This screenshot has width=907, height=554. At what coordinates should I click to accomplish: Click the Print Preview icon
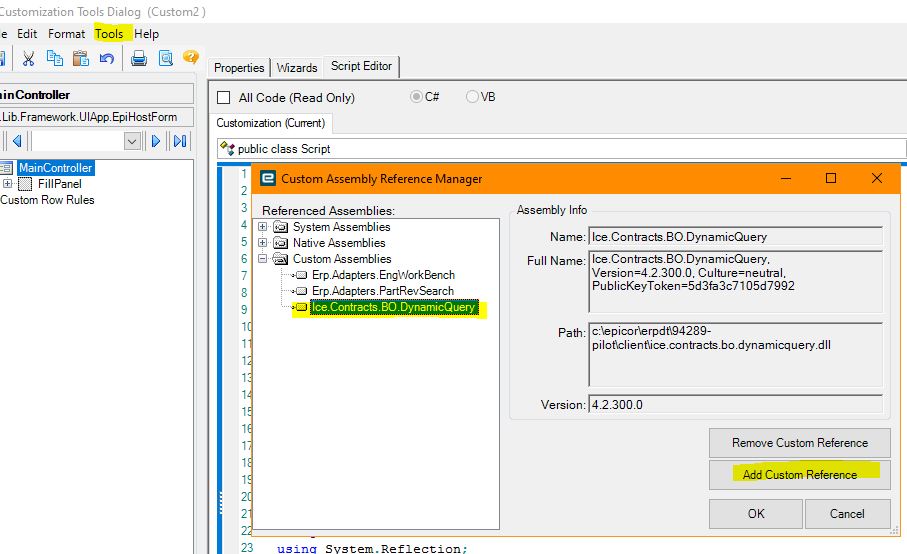(165, 58)
